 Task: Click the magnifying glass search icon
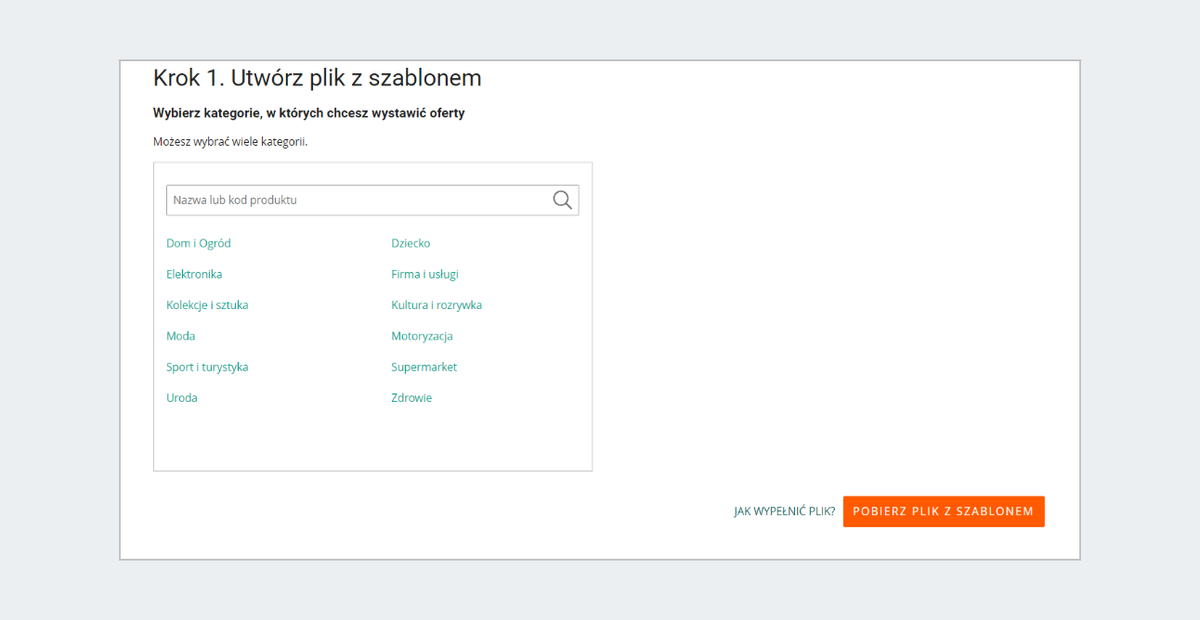(x=562, y=200)
